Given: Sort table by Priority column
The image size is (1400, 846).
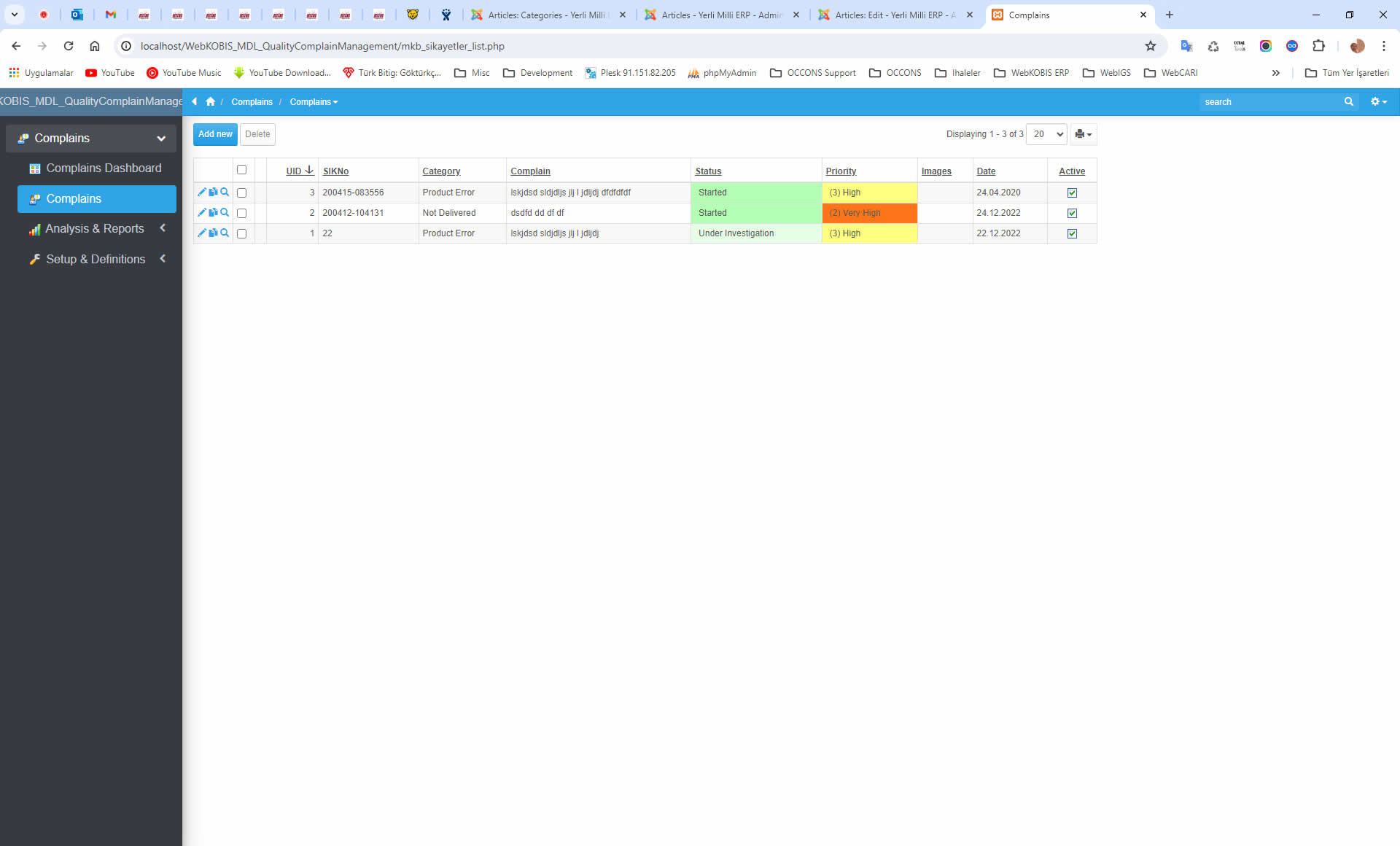Looking at the screenshot, I should point(841,171).
